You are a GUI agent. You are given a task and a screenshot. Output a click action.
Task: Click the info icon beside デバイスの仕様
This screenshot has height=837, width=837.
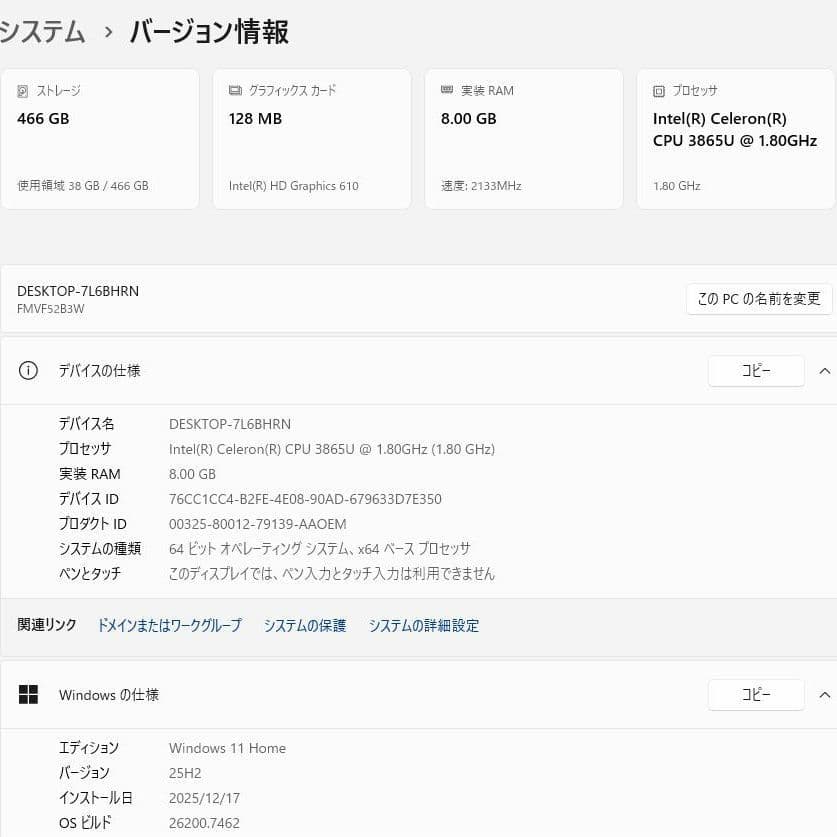click(x=26, y=370)
